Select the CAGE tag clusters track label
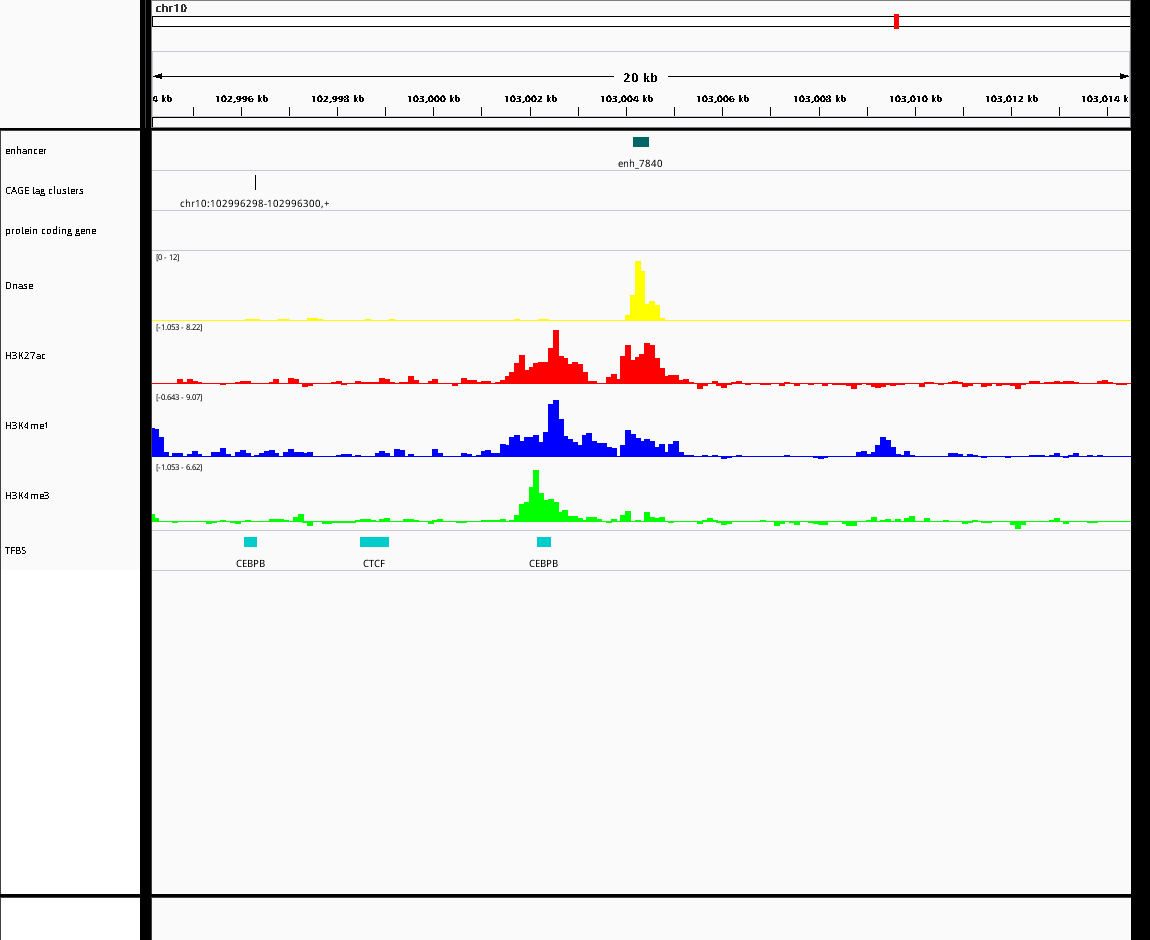This screenshot has height=940, width=1150. 44,191
